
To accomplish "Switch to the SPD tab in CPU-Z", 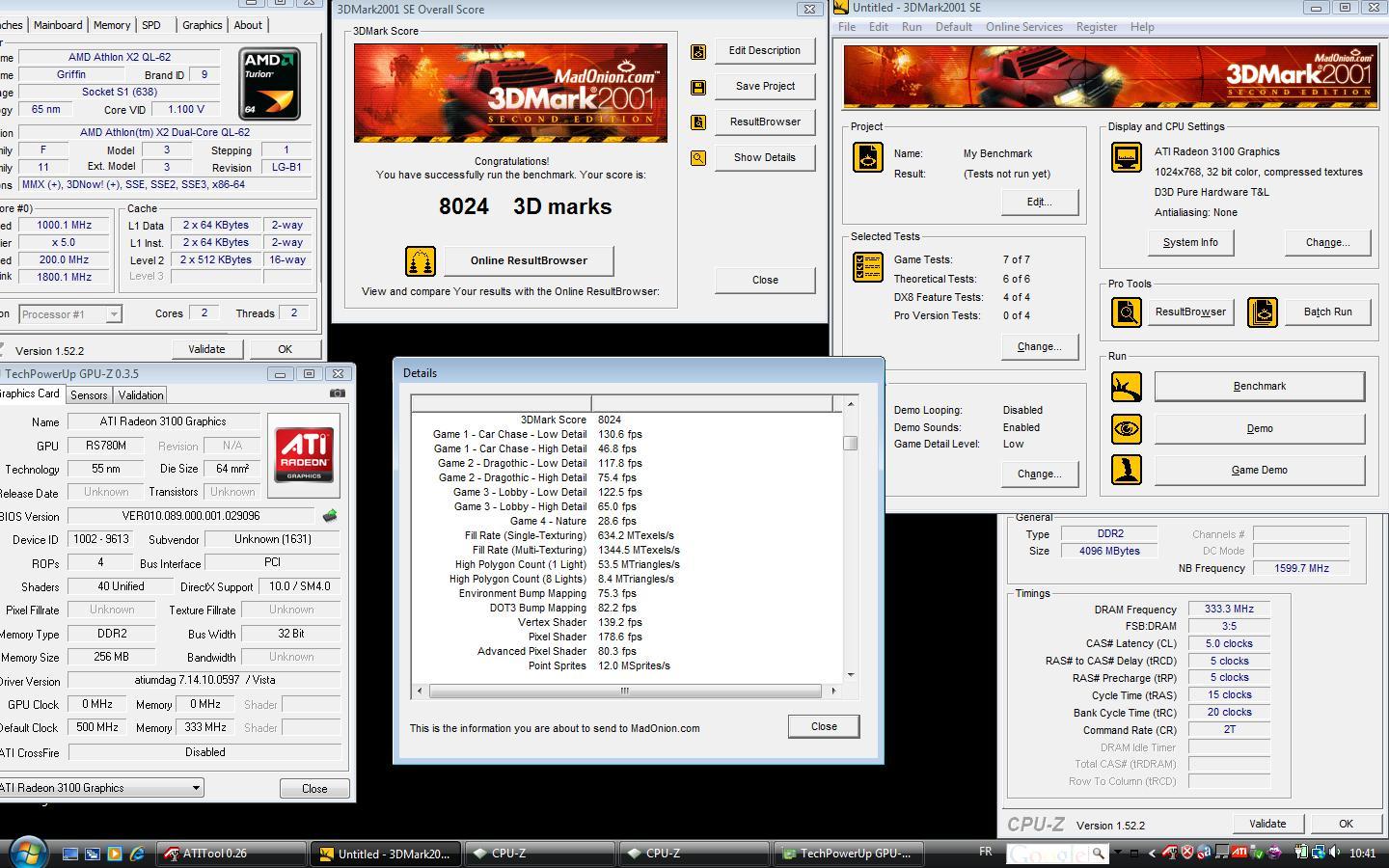I will tap(150, 25).
